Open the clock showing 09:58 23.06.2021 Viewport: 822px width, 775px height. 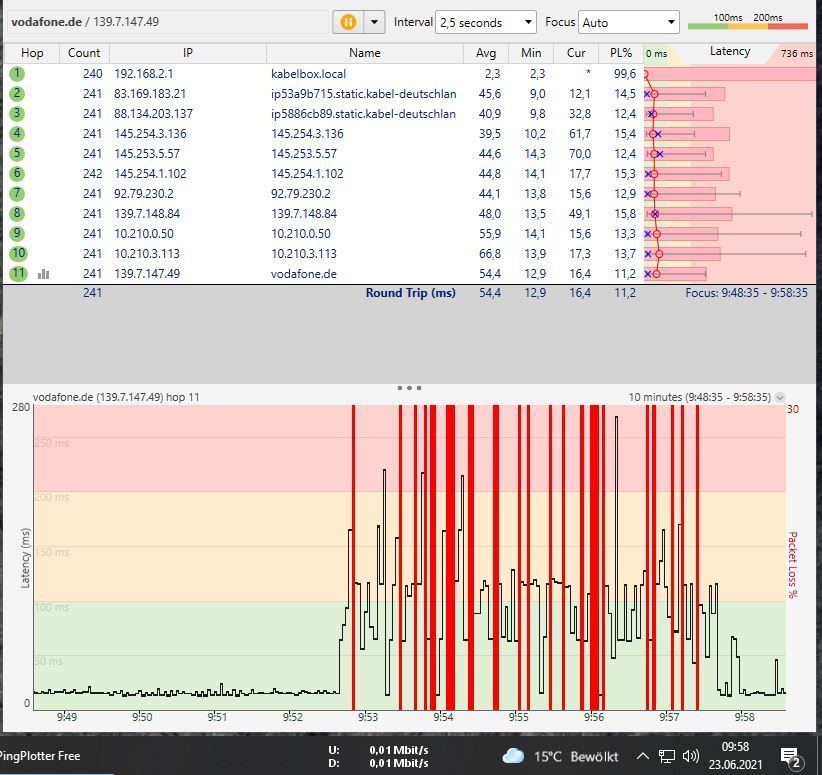(735, 756)
